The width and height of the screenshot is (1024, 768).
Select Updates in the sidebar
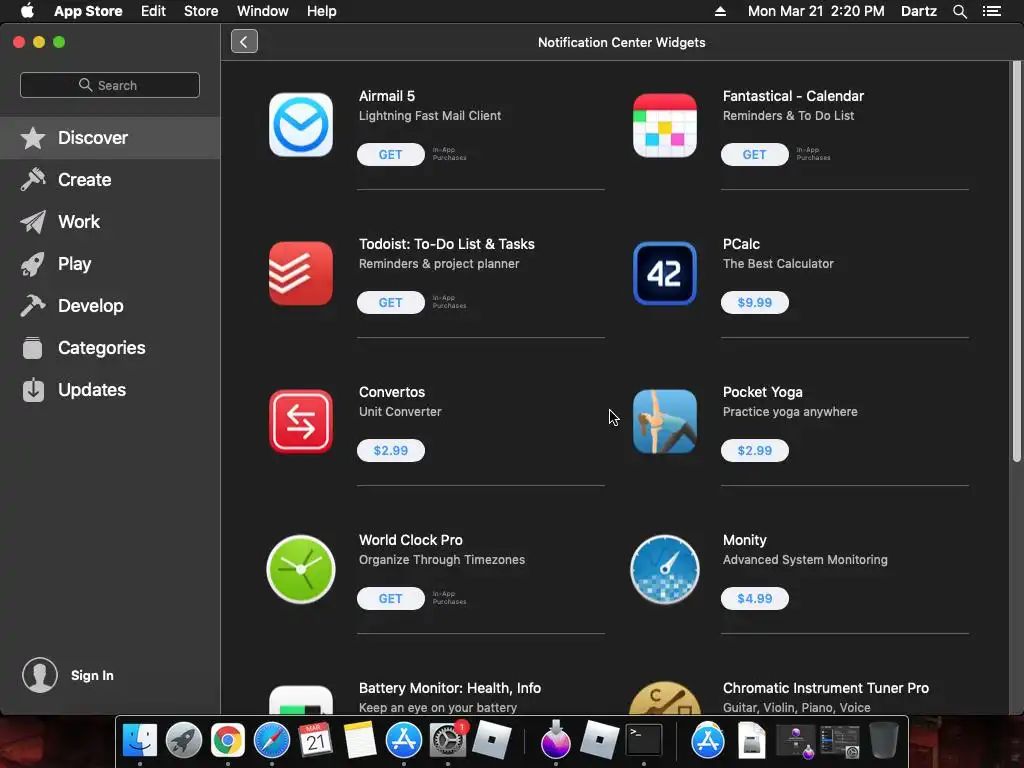[110, 390]
